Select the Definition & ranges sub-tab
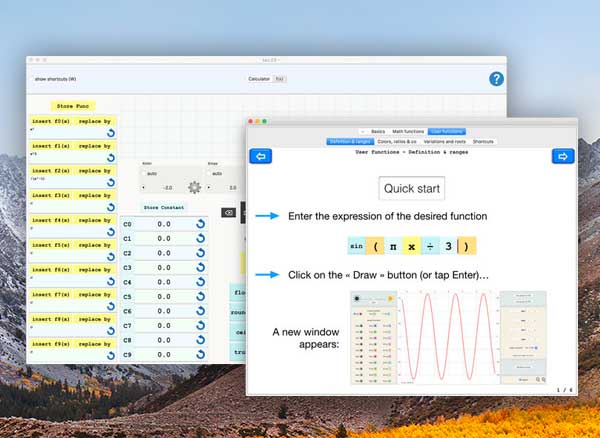600x438 pixels. click(x=350, y=142)
